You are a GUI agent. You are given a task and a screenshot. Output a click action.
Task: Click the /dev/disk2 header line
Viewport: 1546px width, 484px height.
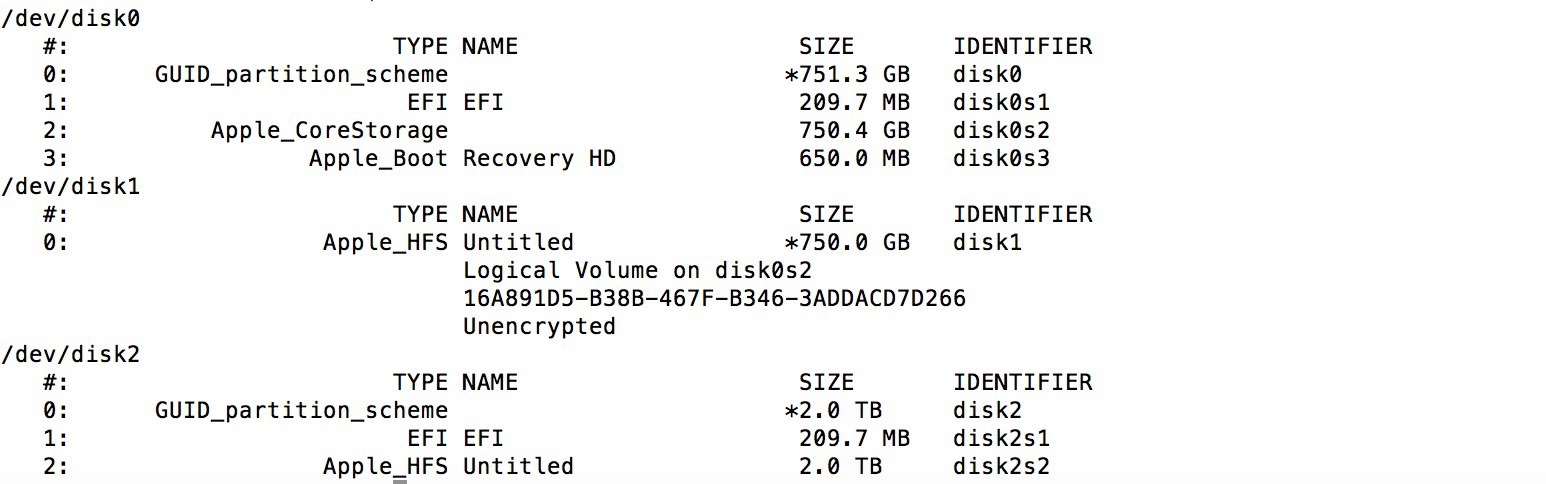tap(69, 354)
